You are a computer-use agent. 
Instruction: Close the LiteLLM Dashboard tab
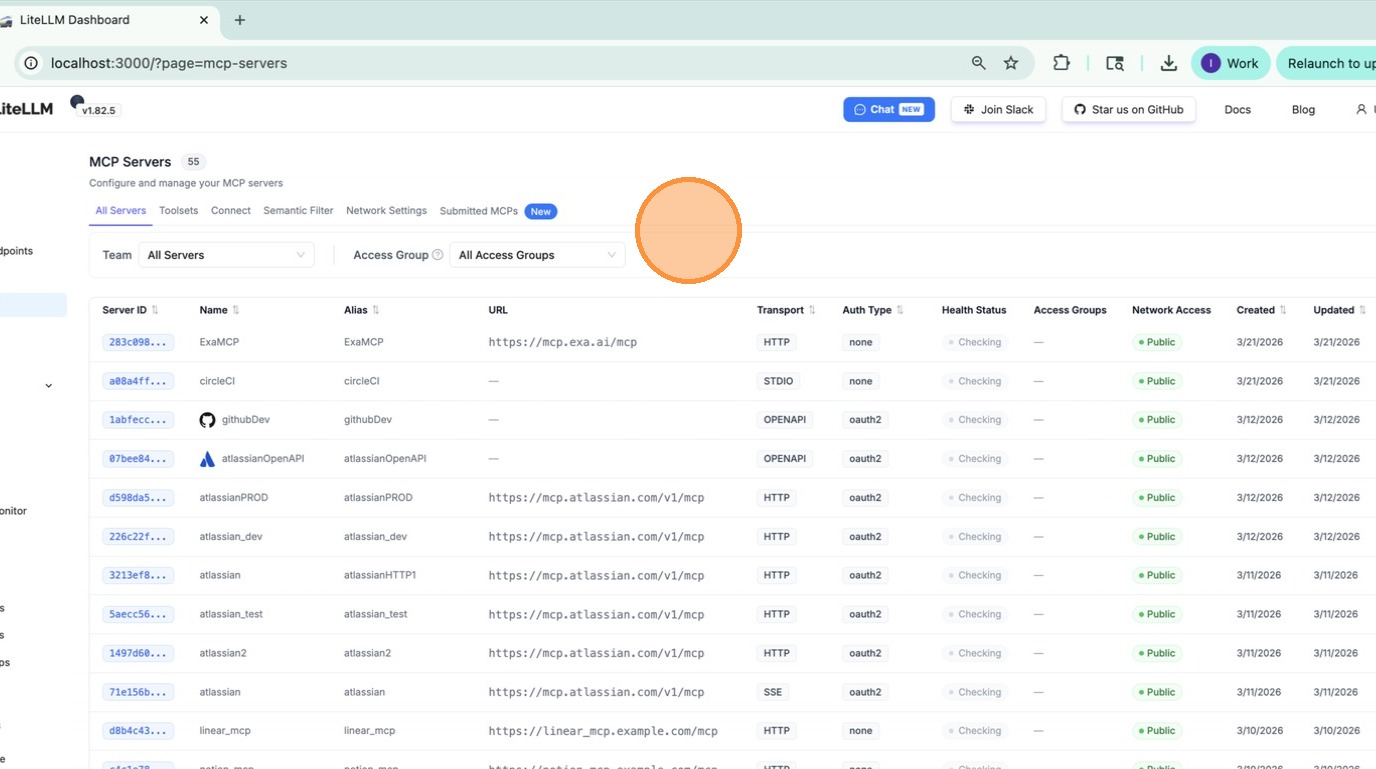point(204,20)
